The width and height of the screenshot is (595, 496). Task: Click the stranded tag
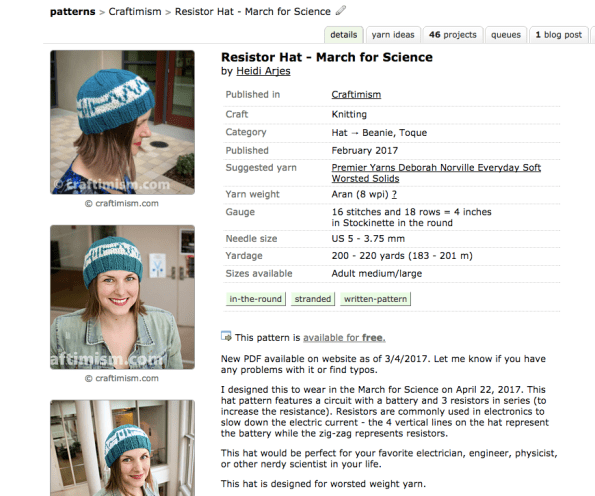(313, 299)
